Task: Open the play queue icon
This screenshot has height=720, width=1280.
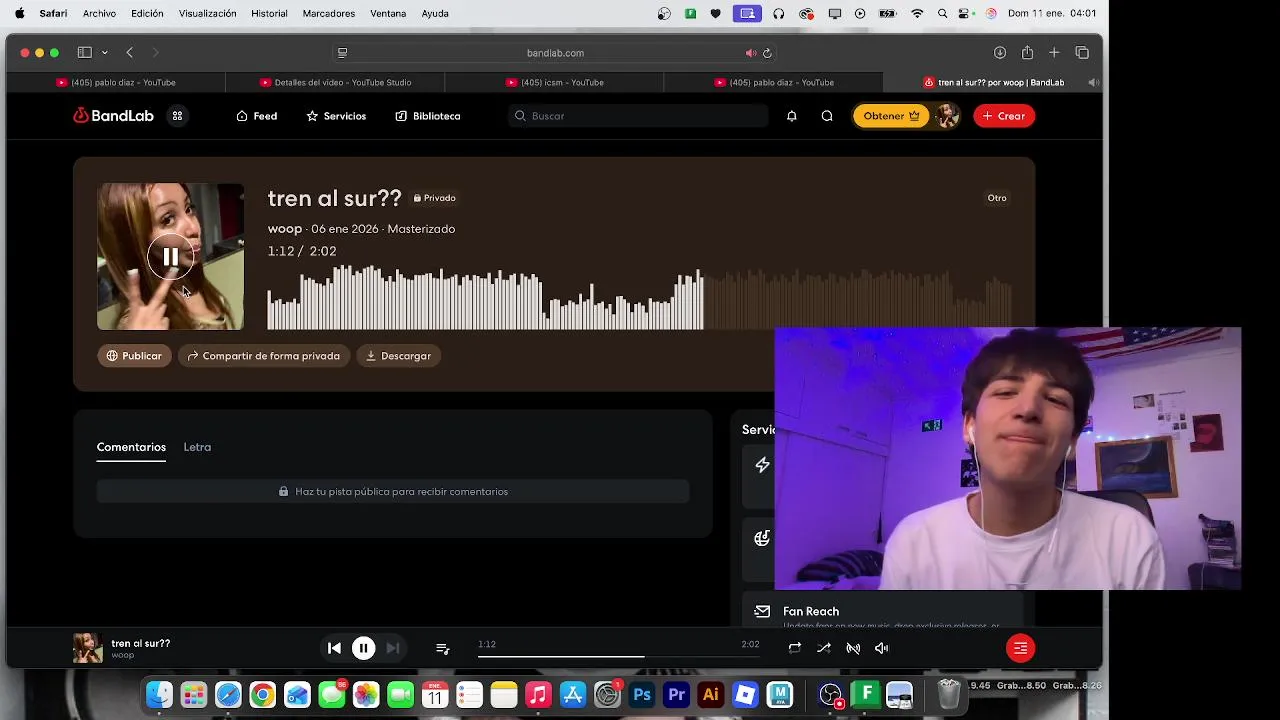Action: pos(443,648)
